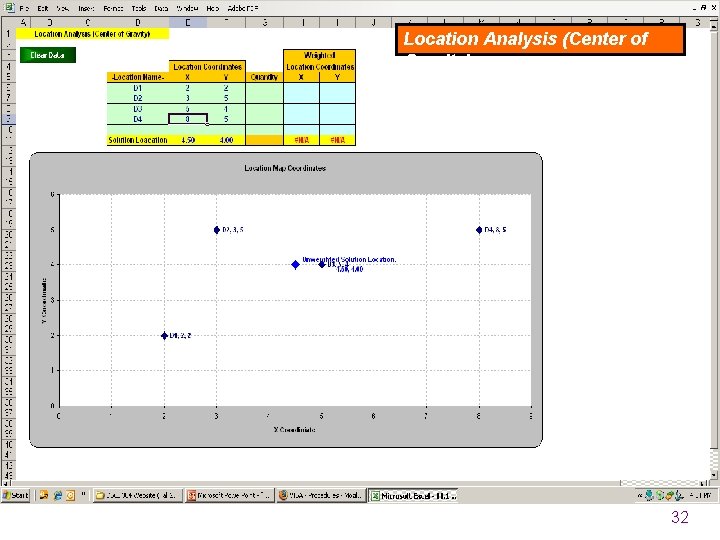Select the D3 location name cell
Screen dimensions: 720x540
138,109
